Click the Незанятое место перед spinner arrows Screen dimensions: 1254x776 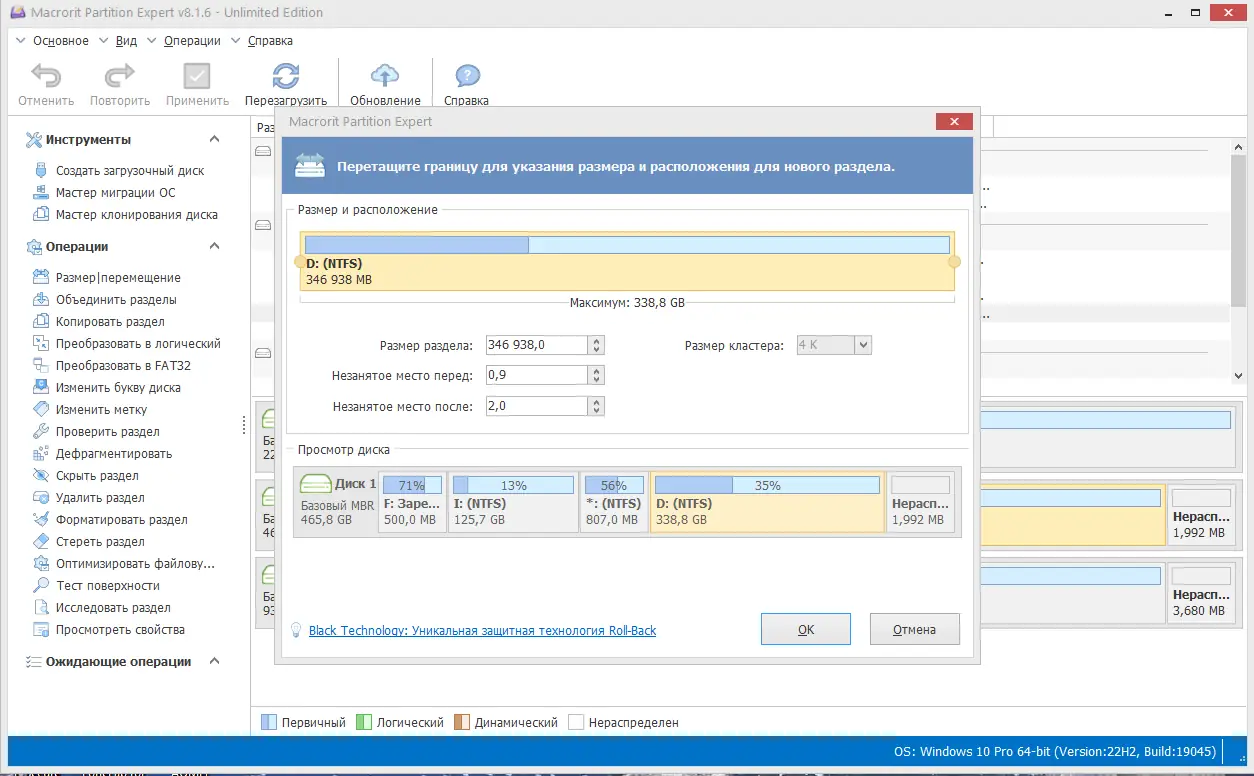coord(597,375)
